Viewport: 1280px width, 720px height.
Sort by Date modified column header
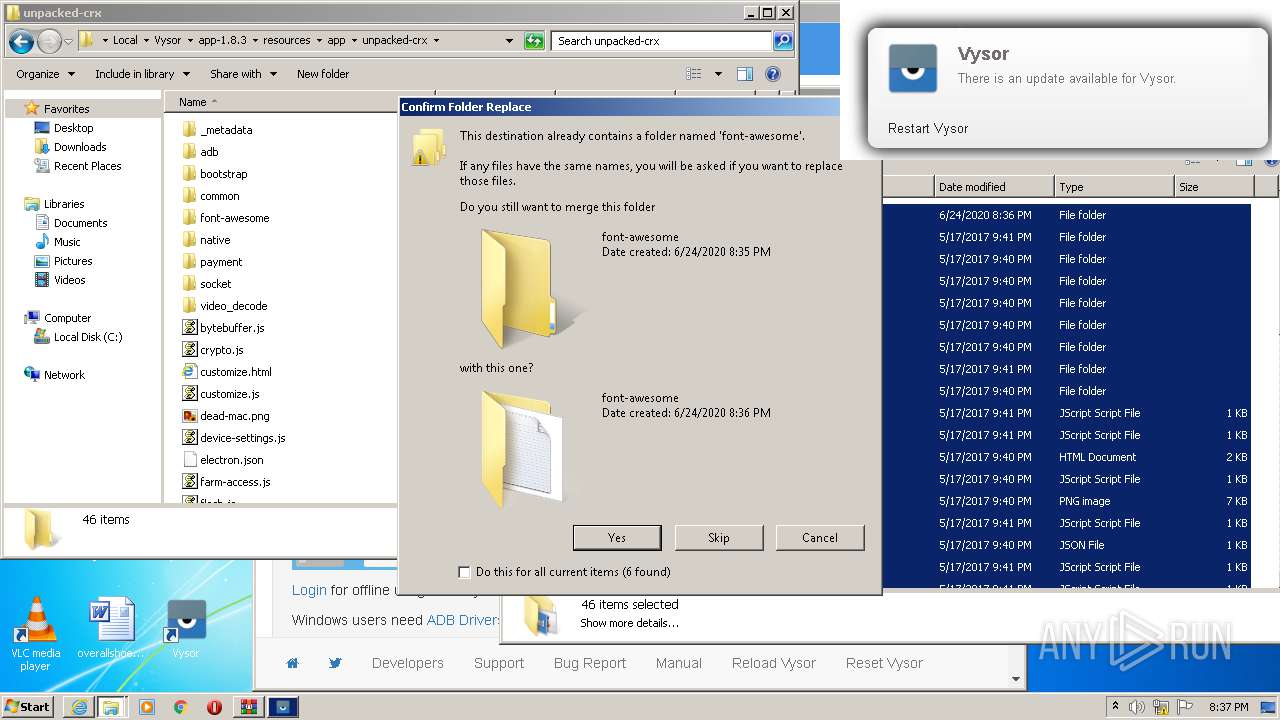point(994,187)
